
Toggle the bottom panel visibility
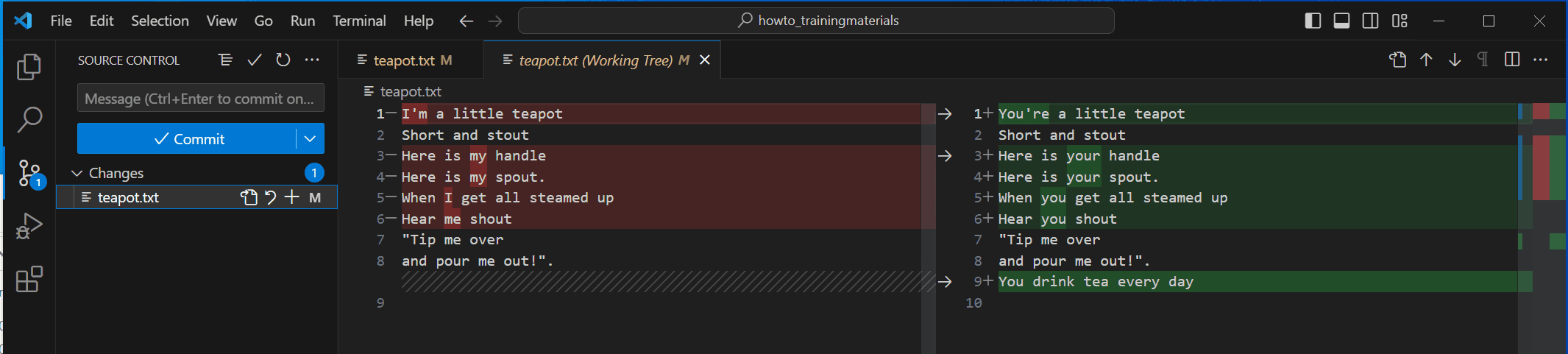pos(1341,21)
